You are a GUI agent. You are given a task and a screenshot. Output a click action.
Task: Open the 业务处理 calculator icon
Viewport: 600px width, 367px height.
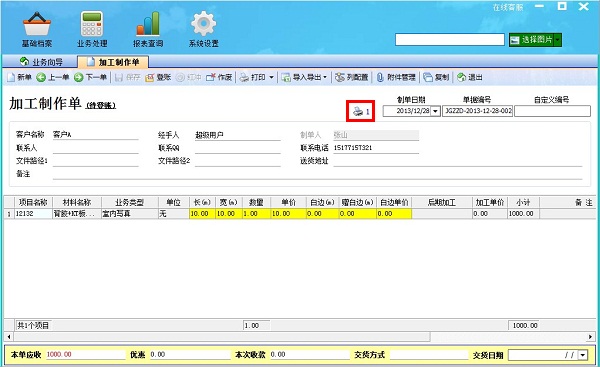[92, 29]
